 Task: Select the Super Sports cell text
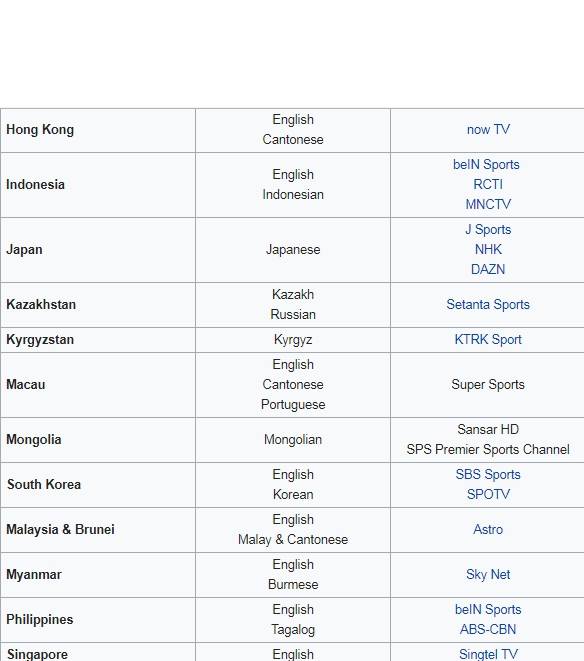tap(488, 384)
